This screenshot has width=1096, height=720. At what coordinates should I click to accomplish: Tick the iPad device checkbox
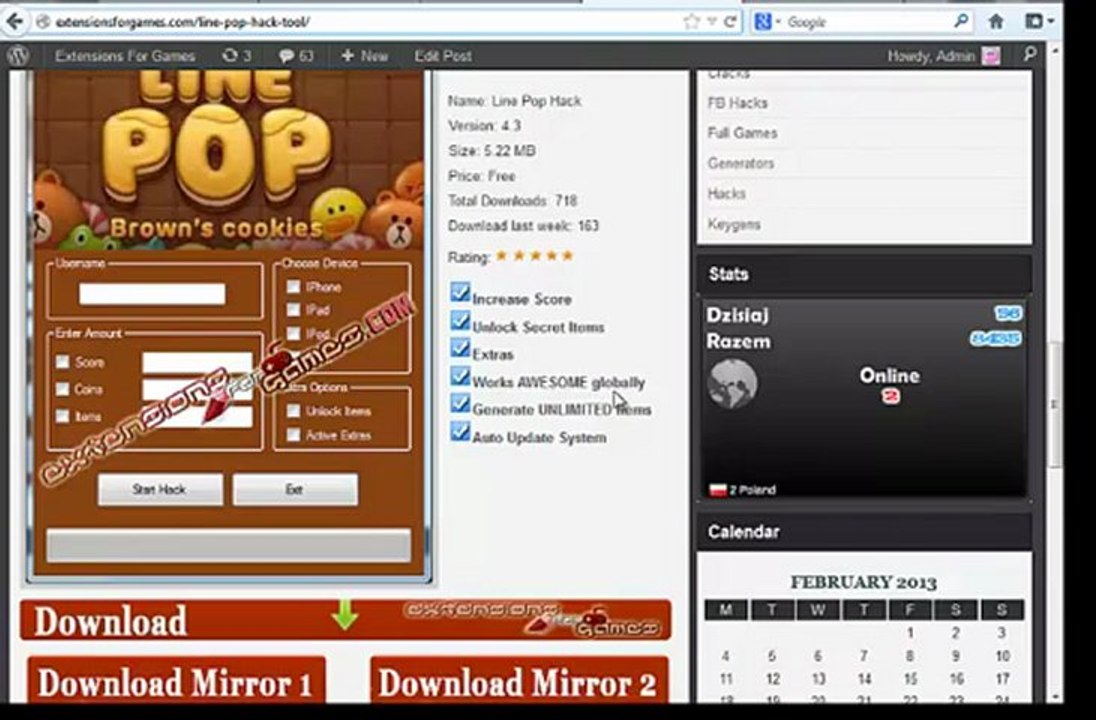click(294, 310)
